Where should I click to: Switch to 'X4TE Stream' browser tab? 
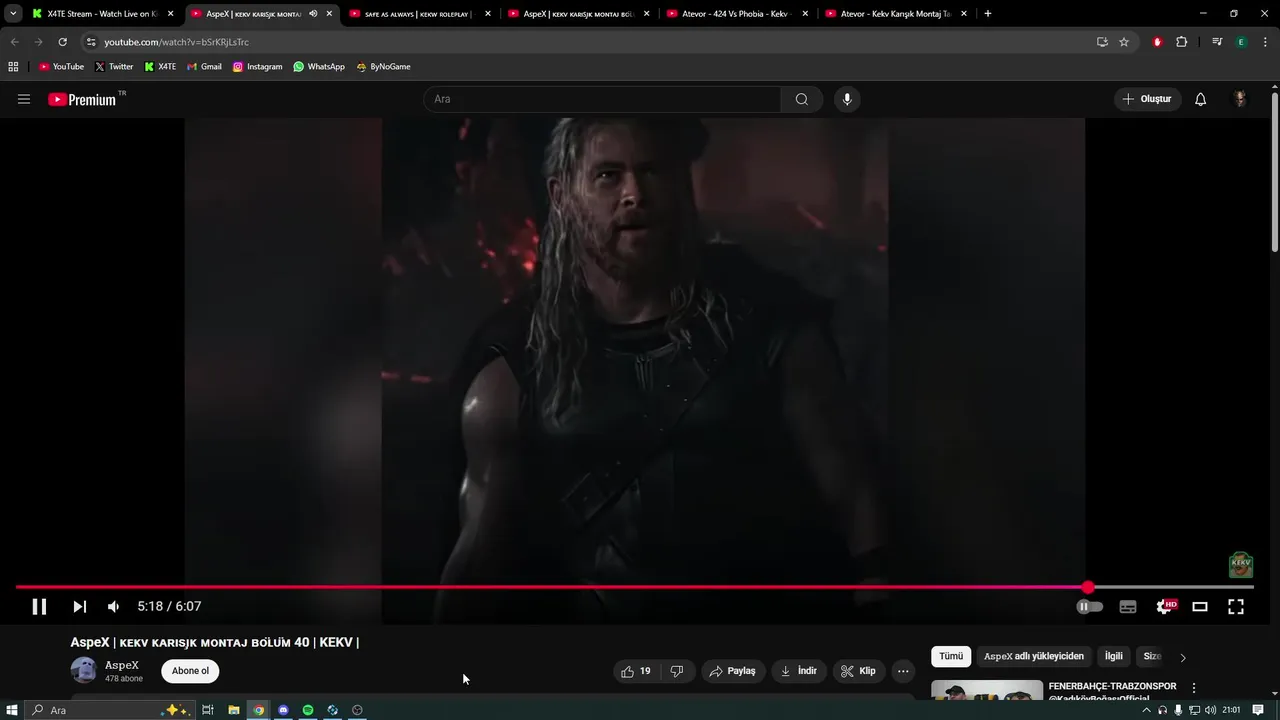click(x=103, y=14)
